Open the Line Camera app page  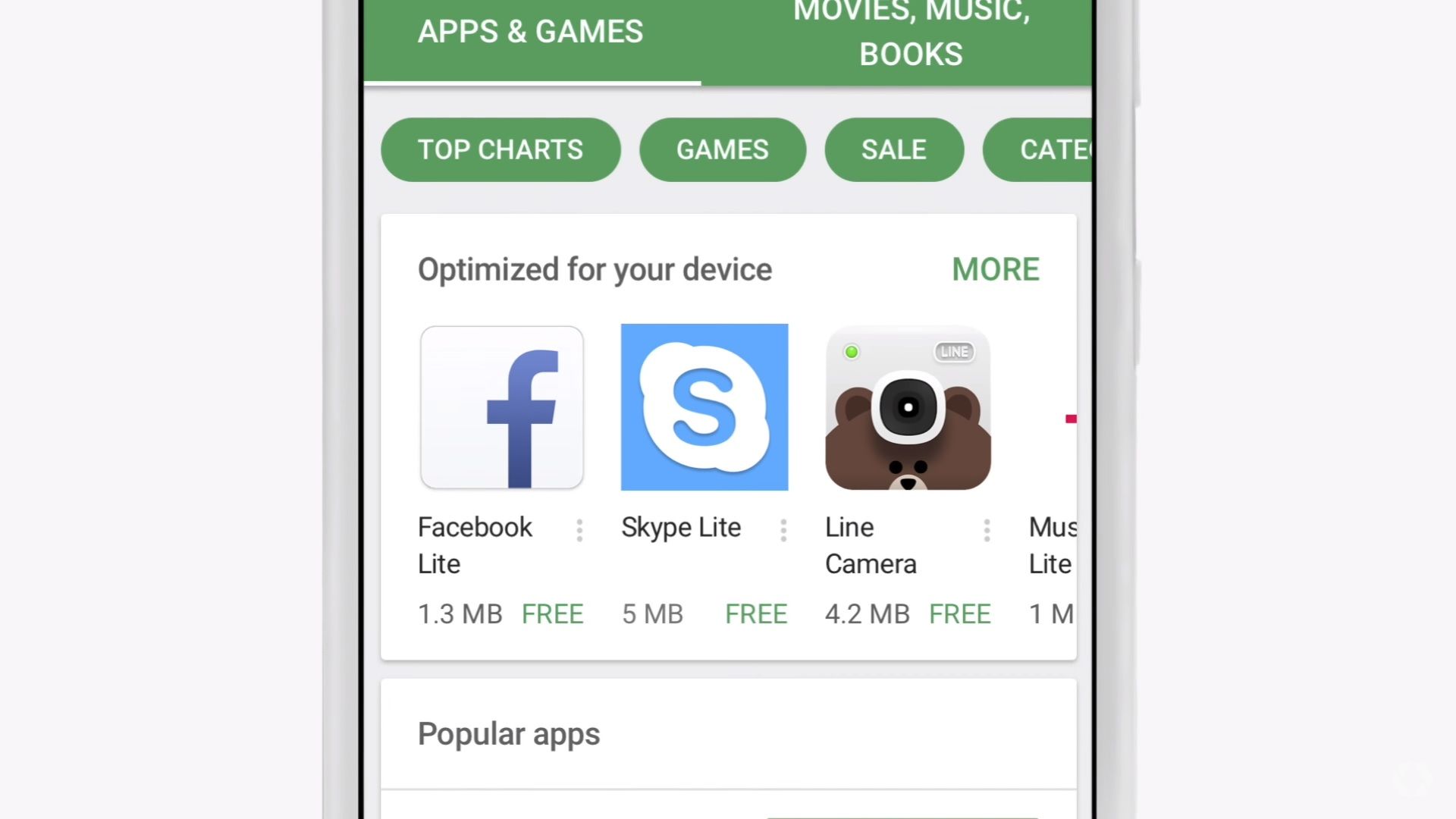coord(907,406)
